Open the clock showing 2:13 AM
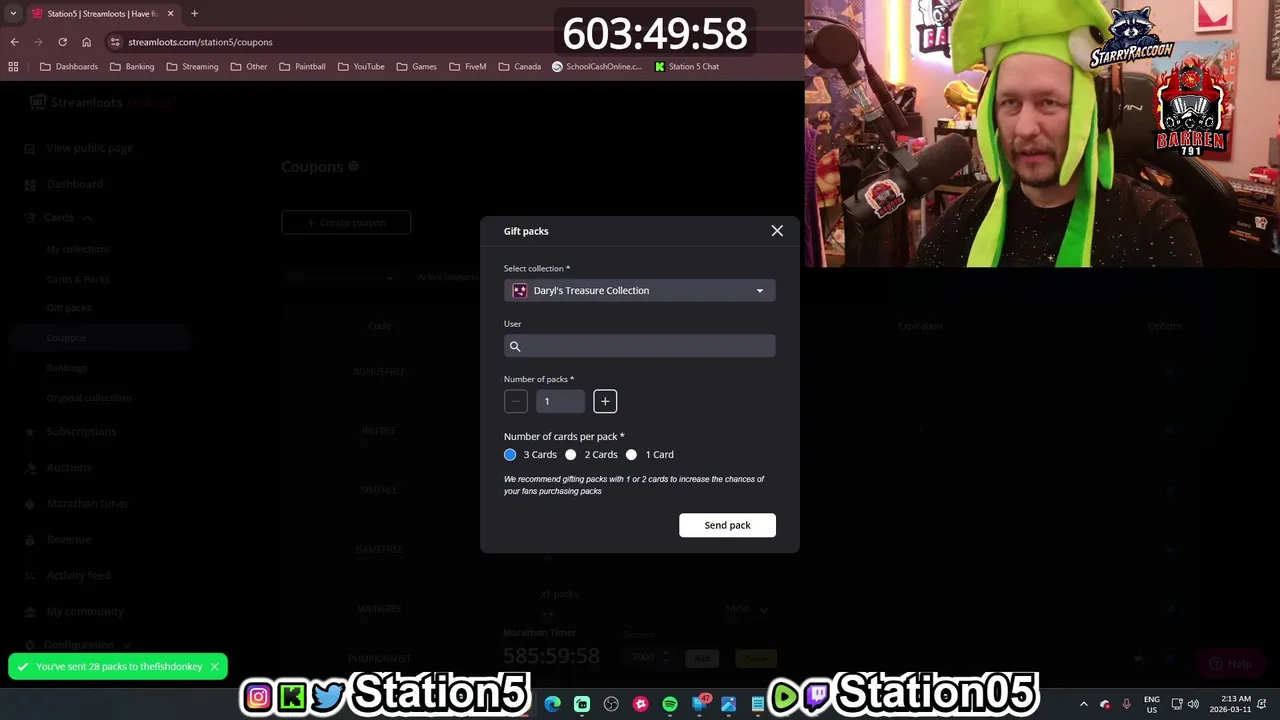 [x=1231, y=704]
